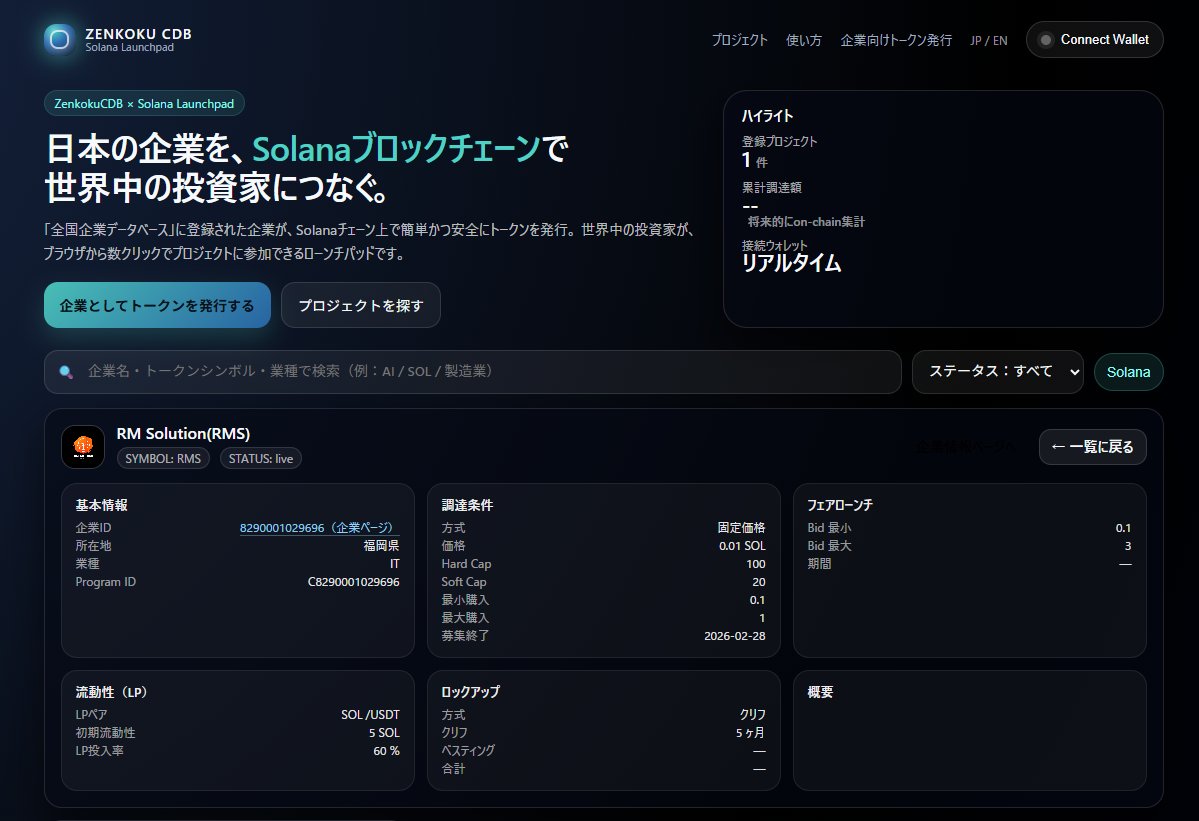Click the 流動性（LP）card heading
The image size is (1199, 821).
(x=112, y=692)
